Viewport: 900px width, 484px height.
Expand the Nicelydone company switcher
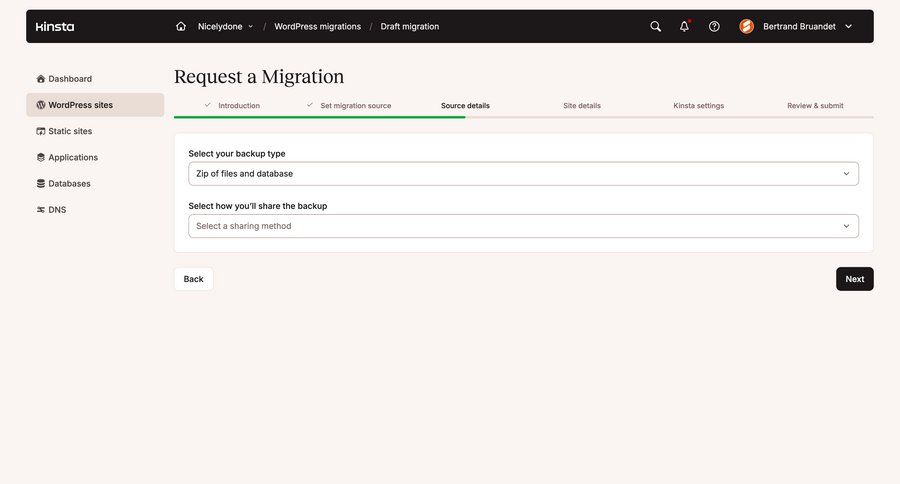tap(226, 26)
